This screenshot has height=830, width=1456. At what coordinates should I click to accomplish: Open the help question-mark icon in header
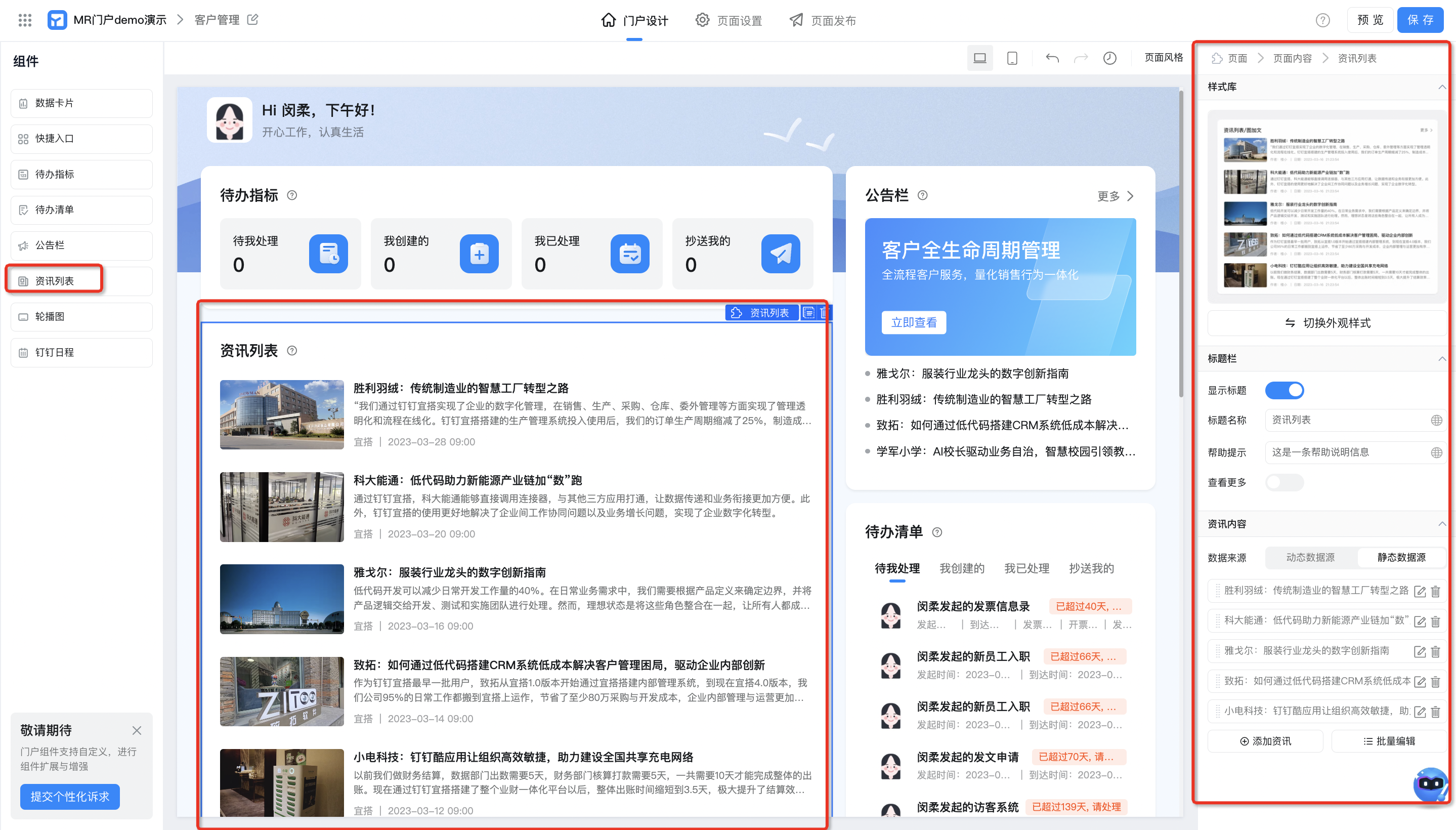tap(1322, 21)
